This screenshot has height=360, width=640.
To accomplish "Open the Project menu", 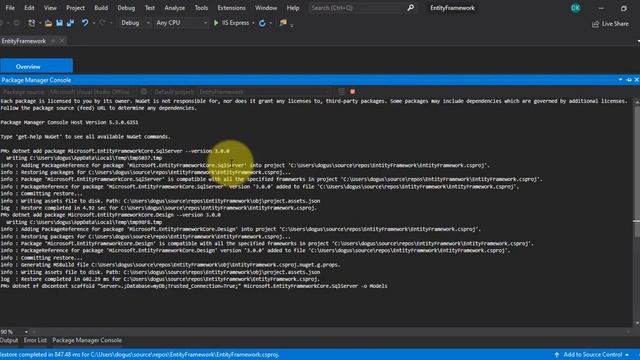I will tap(76, 8).
